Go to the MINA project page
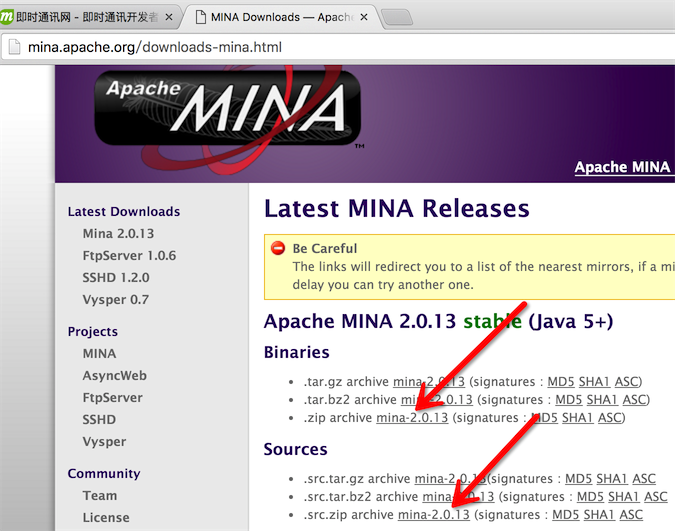Screen dimensions: 675x531 pos(99,354)
